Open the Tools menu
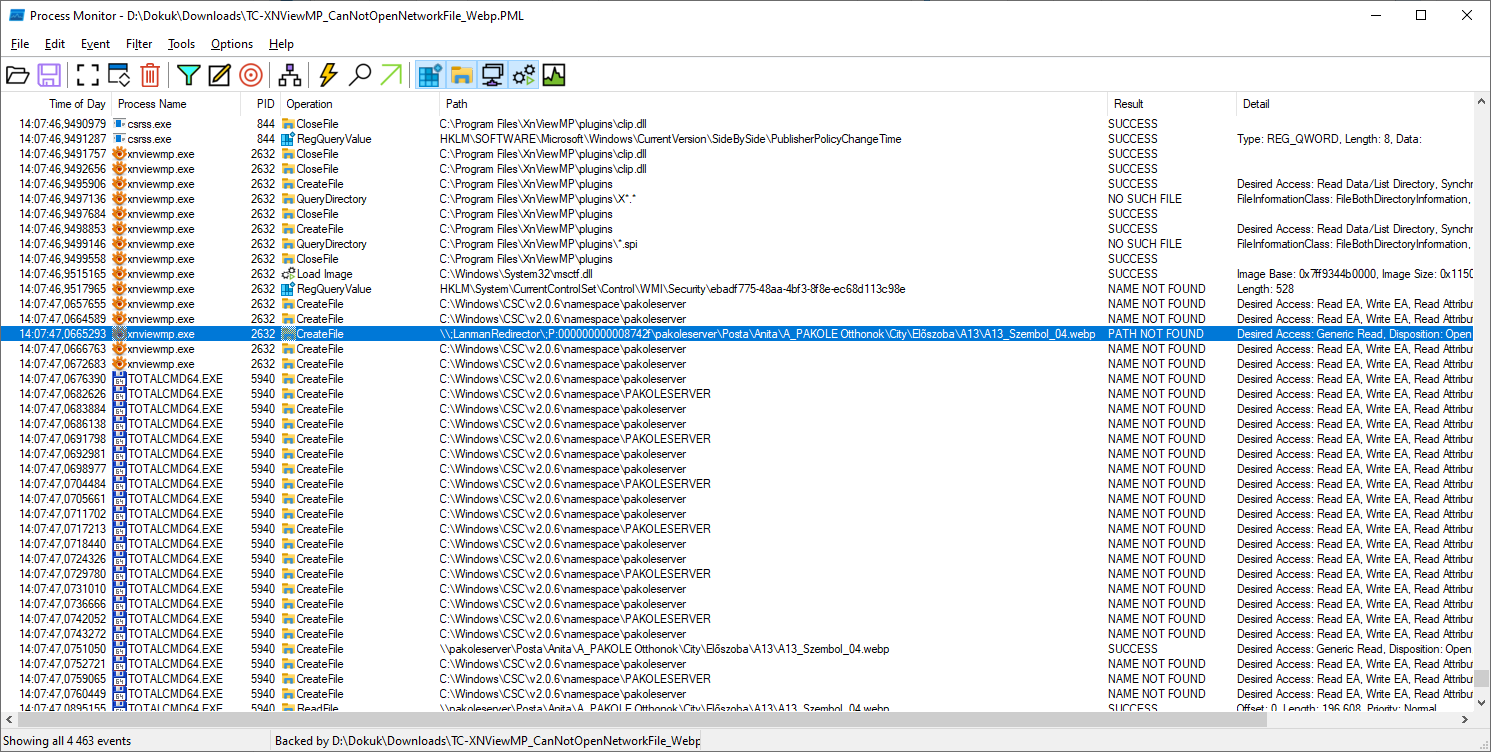 click(182, 44)
